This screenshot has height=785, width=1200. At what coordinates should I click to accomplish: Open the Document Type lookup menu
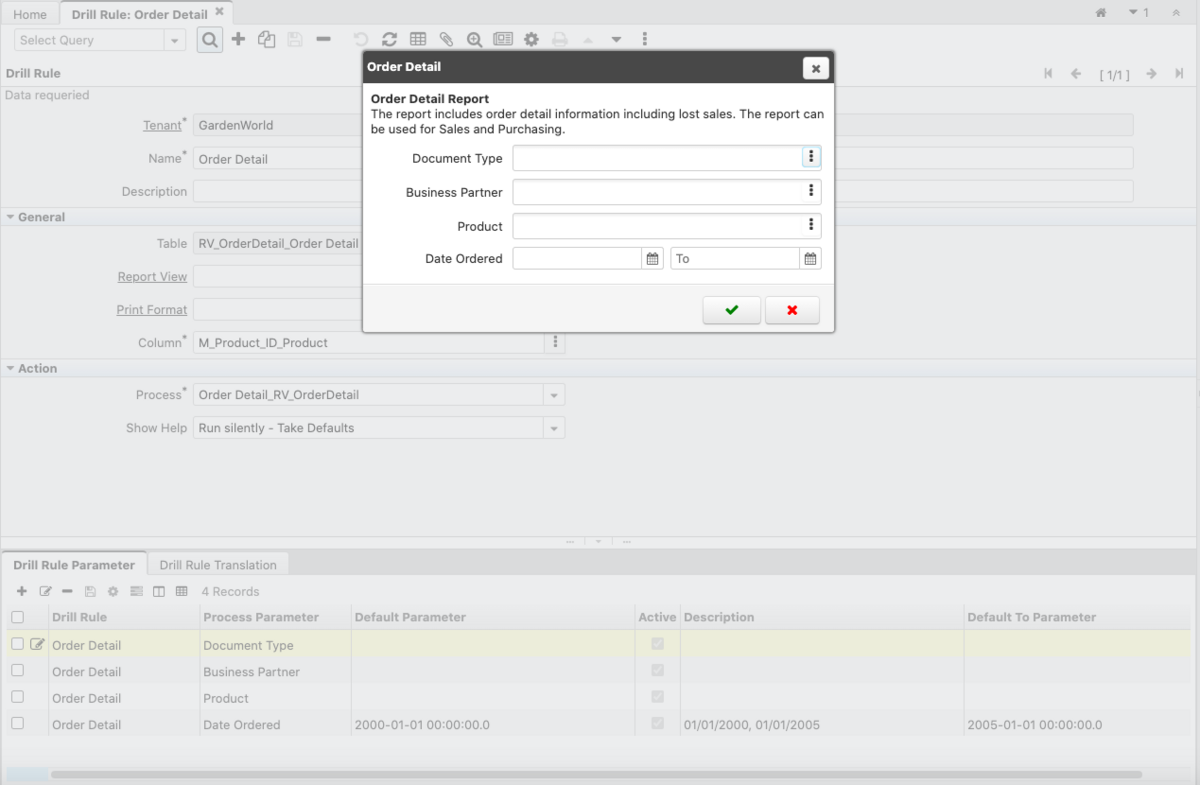811,157
